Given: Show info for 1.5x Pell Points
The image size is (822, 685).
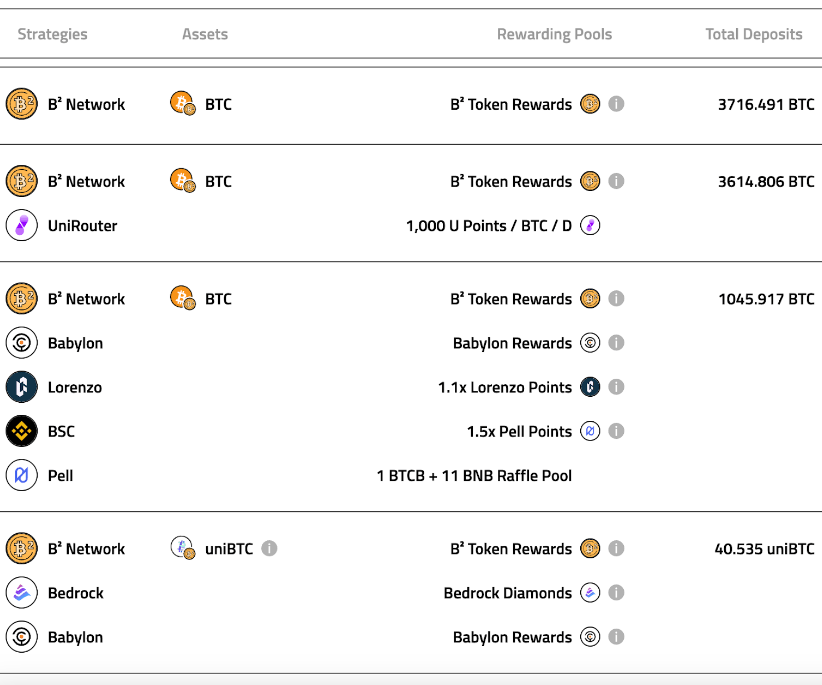Looking at the screenshot, I should tap(616, 432).
